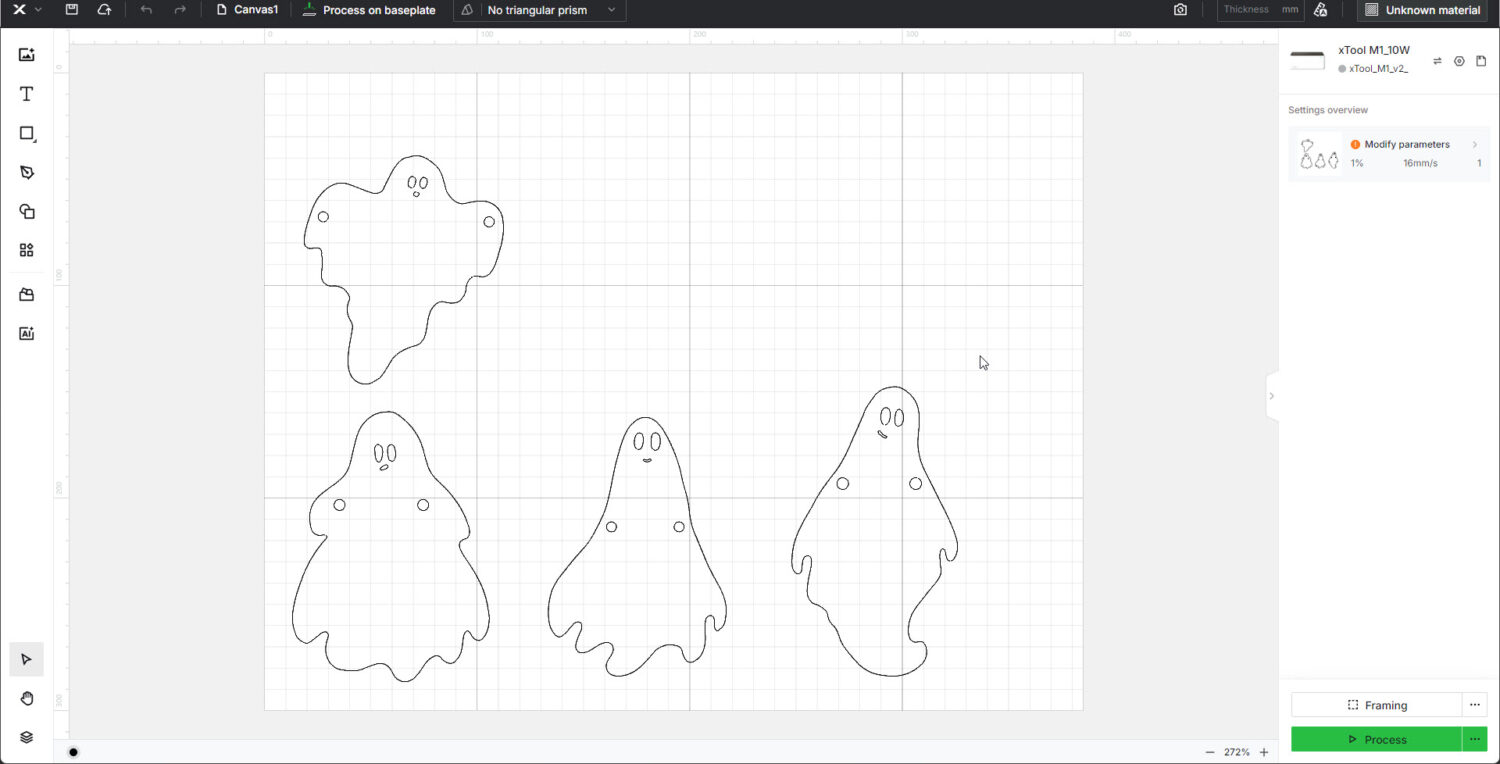This screenshot has height=764, width=1500.
Task: Open the AI image generator
Action: click(26, 333)
